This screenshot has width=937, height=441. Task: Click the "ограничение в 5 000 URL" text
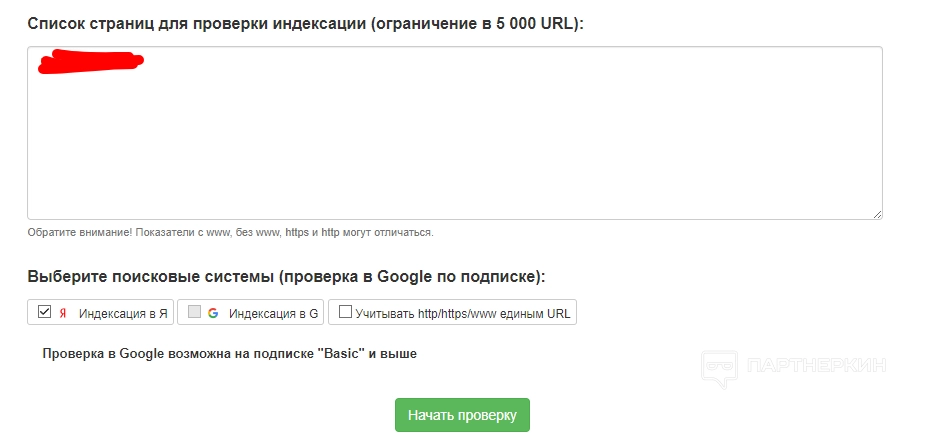point(474,23)
